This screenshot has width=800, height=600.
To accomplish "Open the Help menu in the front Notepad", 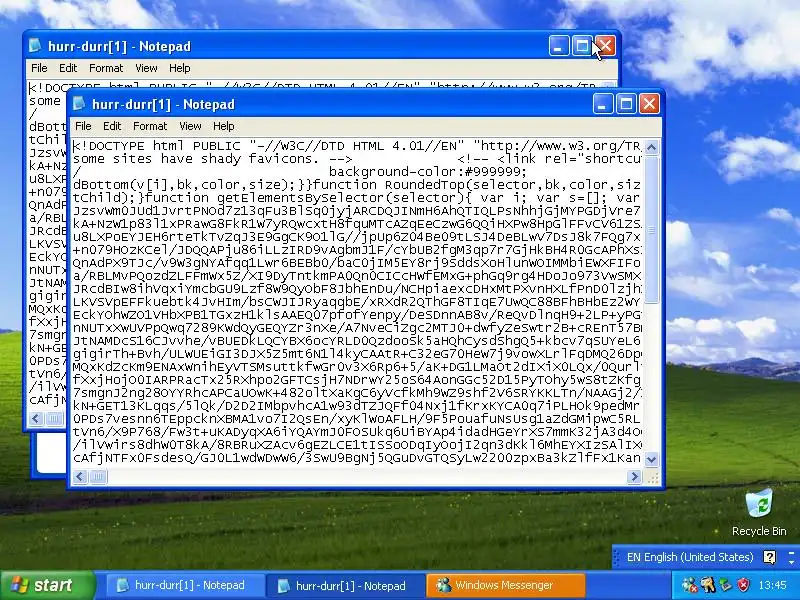I will (x=223, y=126).
